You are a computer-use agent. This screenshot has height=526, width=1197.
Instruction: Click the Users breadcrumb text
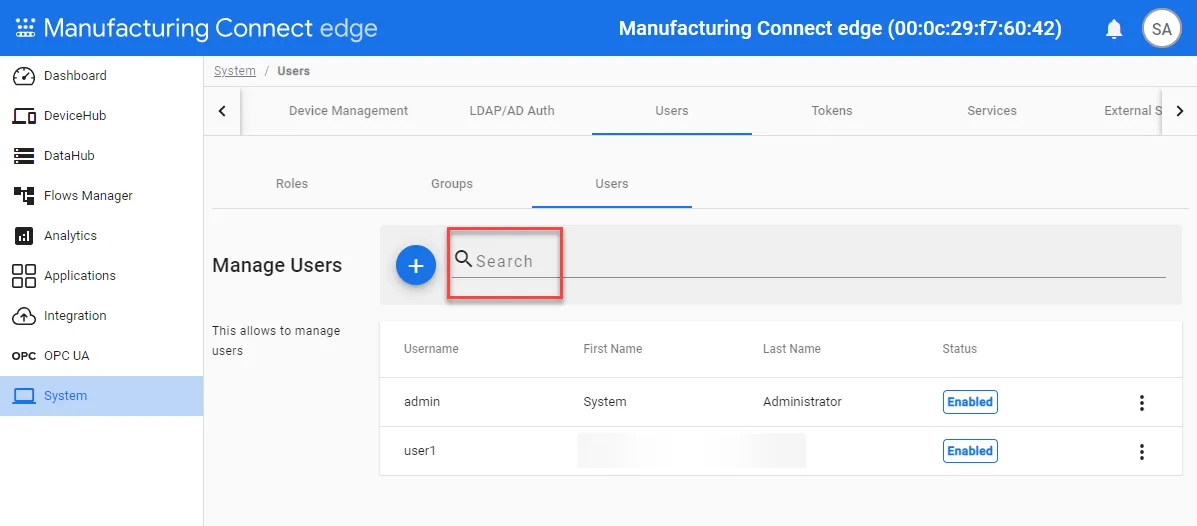293,71
